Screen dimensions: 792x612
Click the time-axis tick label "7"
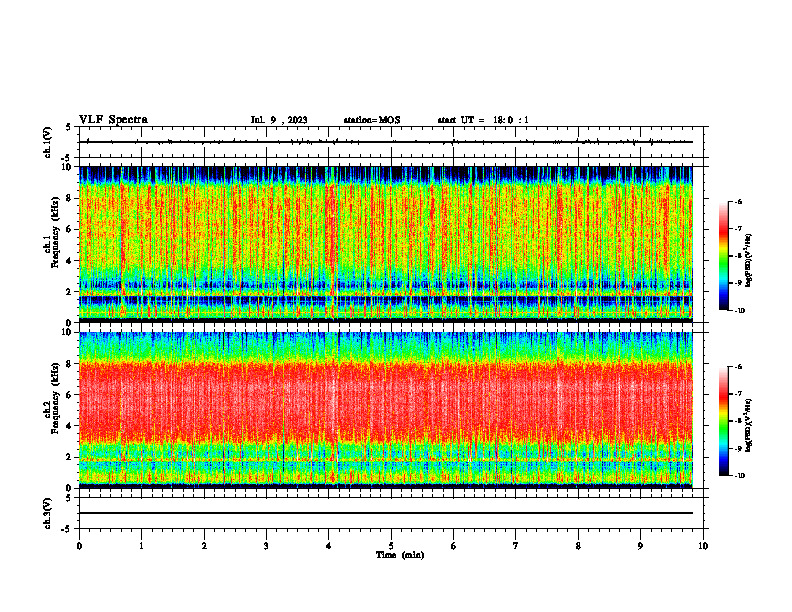pos(516,546)
